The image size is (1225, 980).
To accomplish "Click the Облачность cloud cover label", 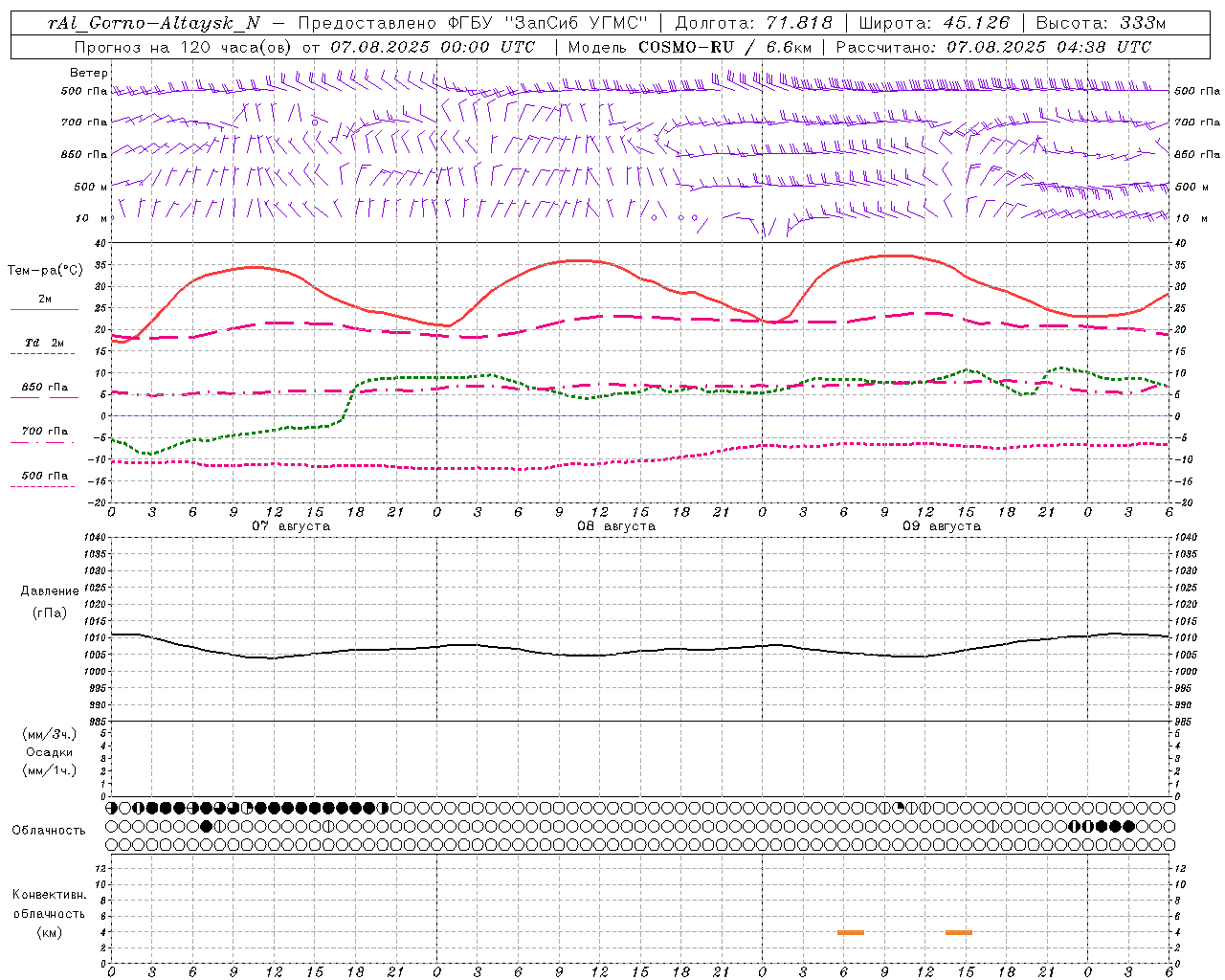I will (49, 830).
